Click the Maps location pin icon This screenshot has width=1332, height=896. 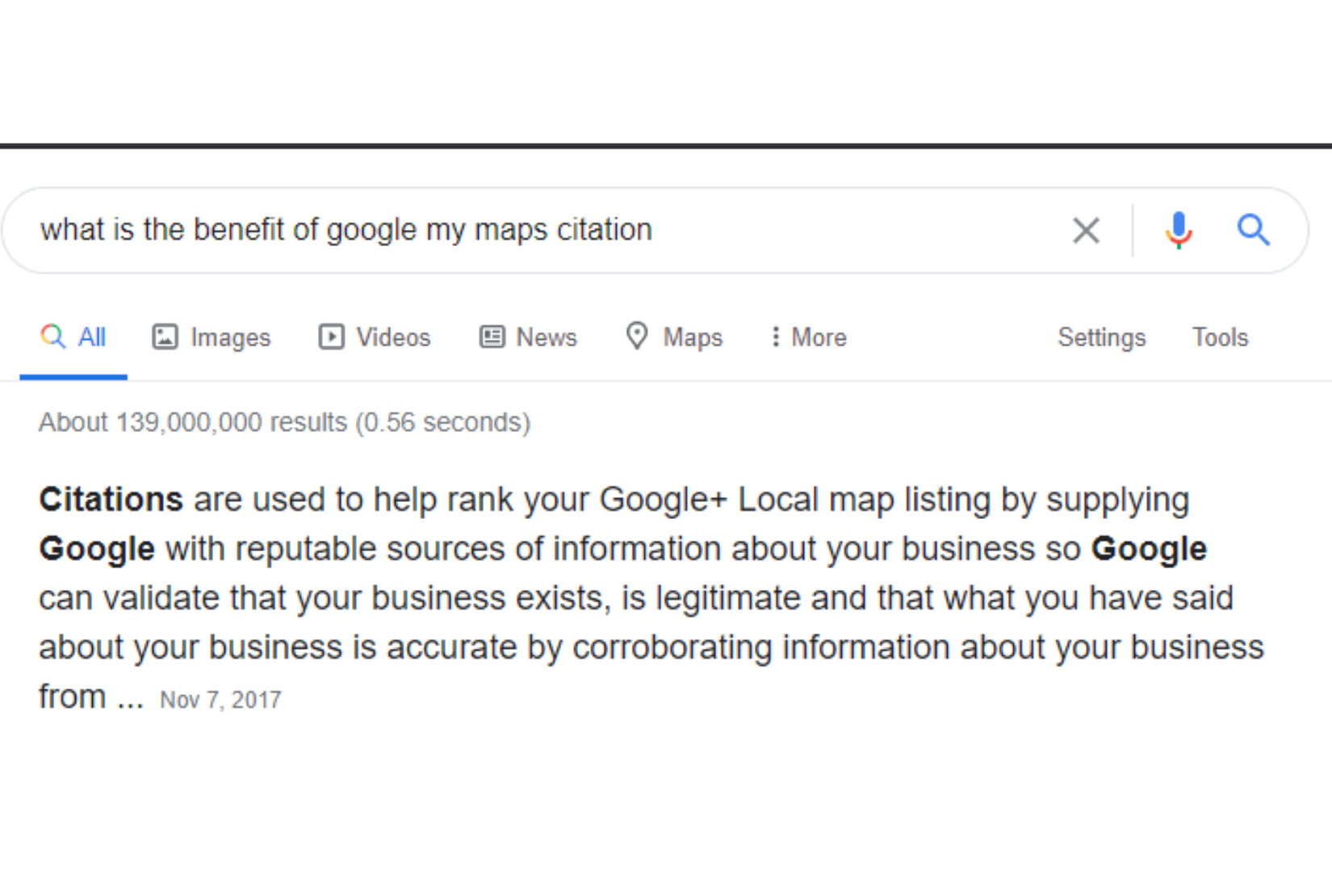(637, 337)
